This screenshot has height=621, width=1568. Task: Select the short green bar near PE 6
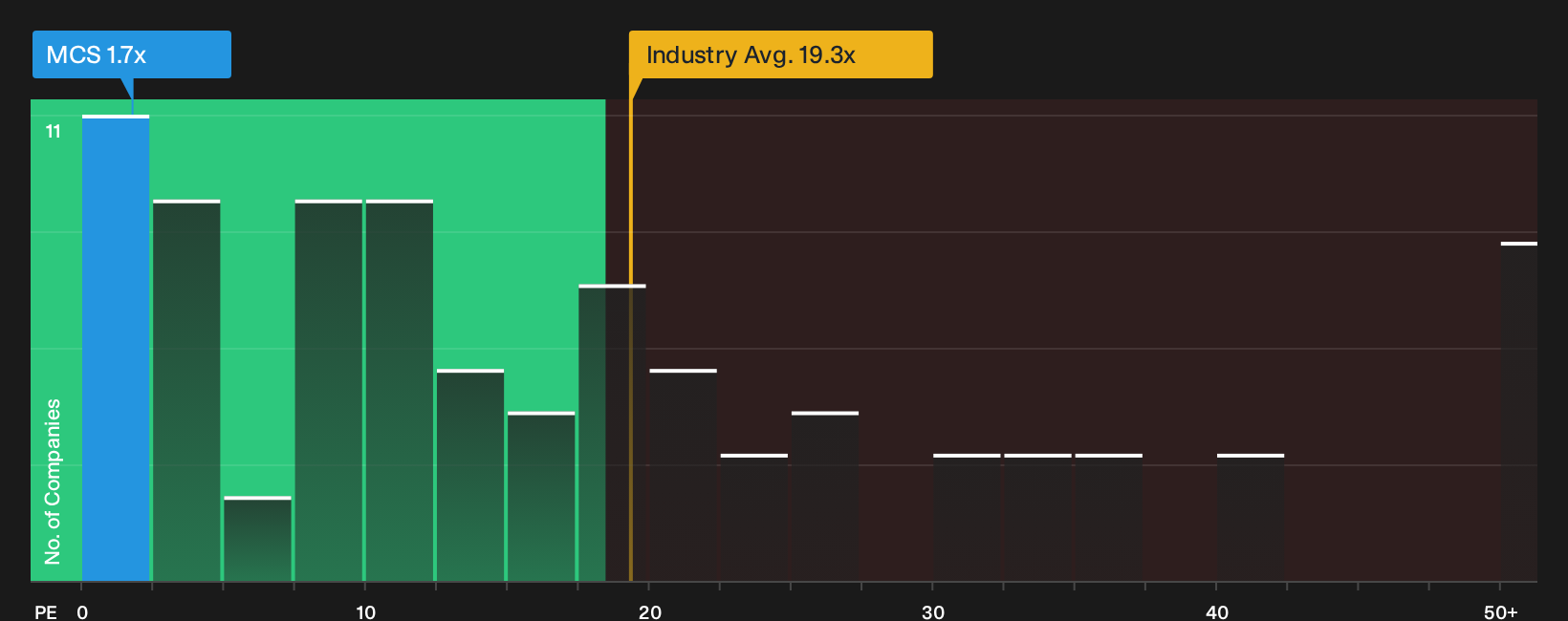[x=257, y=540]
